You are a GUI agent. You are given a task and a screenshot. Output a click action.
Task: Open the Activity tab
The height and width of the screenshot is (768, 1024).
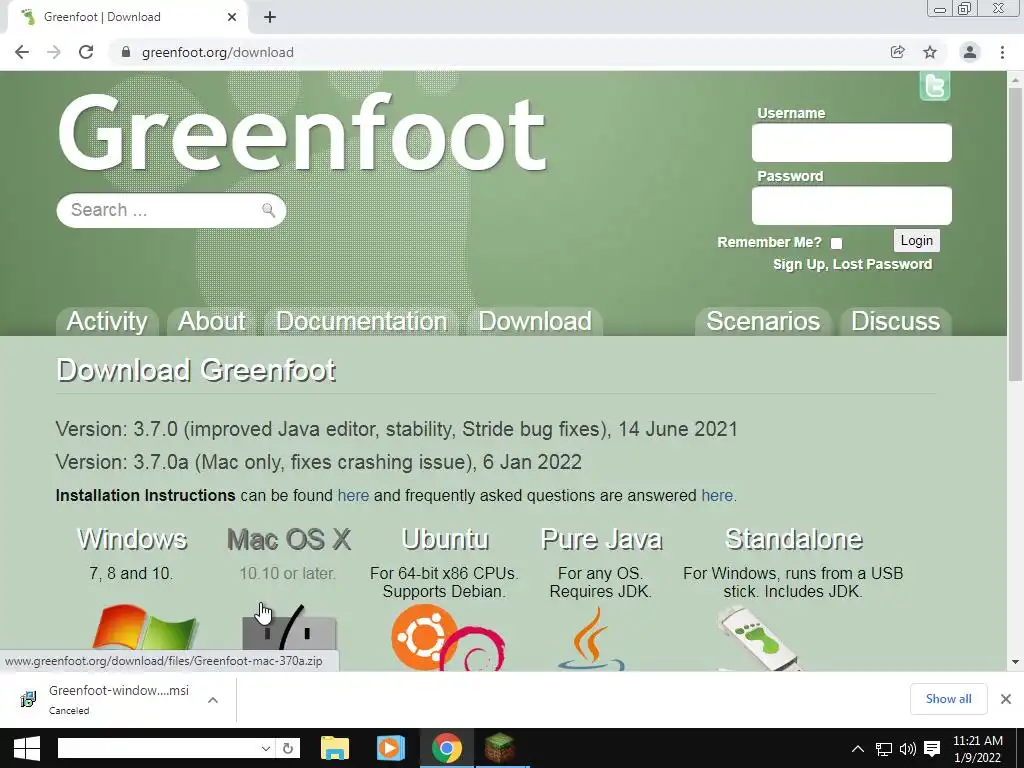(x=107, y=321)
